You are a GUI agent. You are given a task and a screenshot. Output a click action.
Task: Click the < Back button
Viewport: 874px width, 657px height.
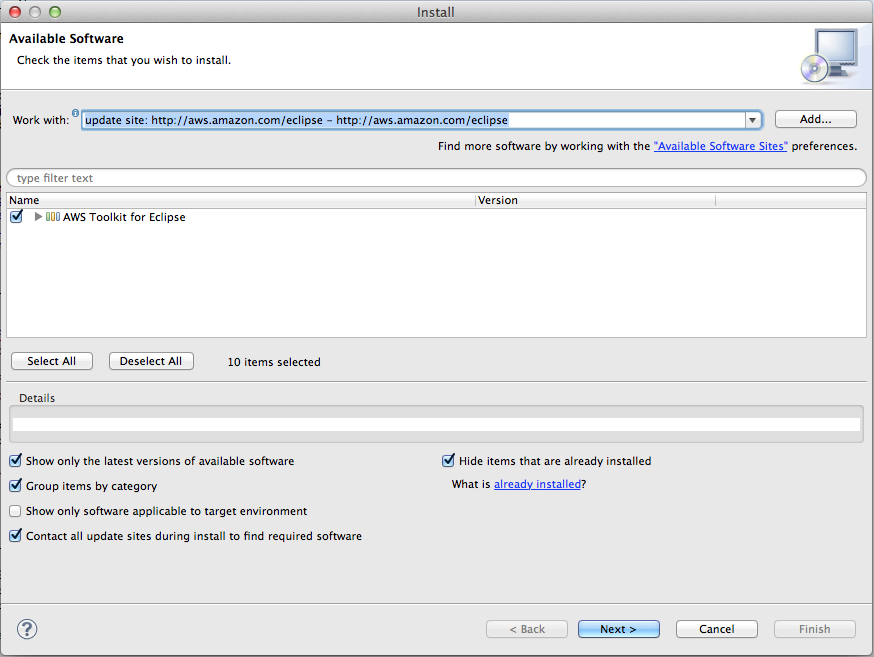527,629
